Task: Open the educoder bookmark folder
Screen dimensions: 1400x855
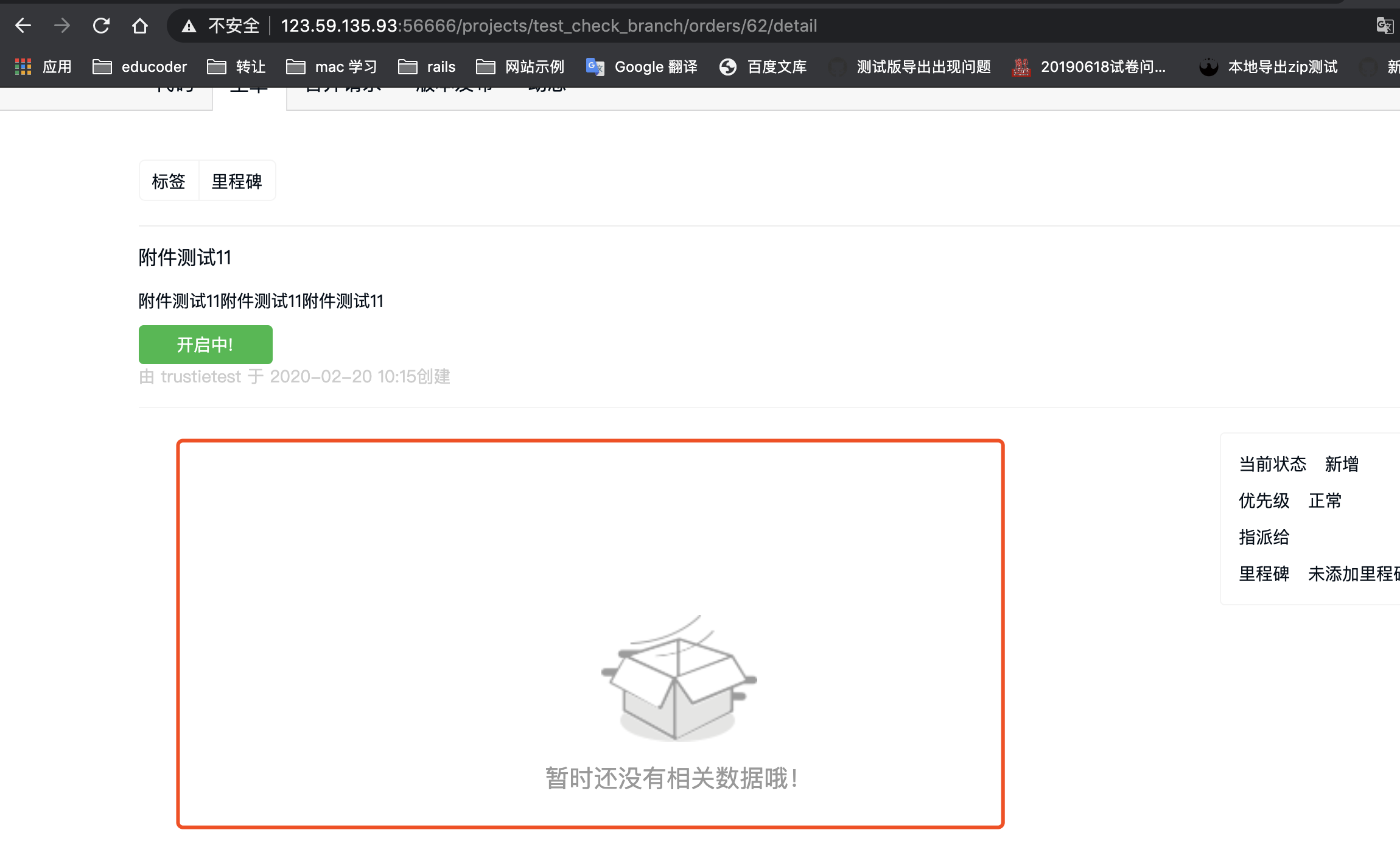Action: point(139,66)
